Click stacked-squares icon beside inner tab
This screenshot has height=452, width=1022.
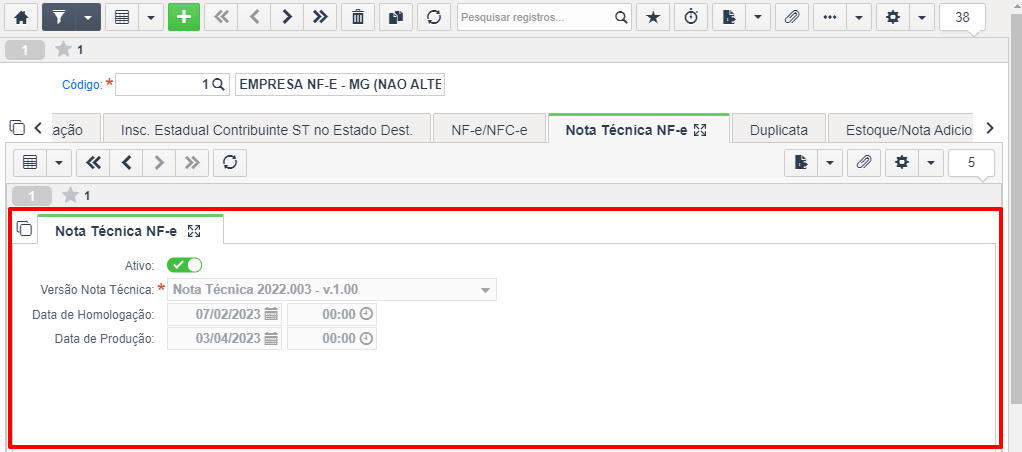pyautogui.click(x=24, y=228)
